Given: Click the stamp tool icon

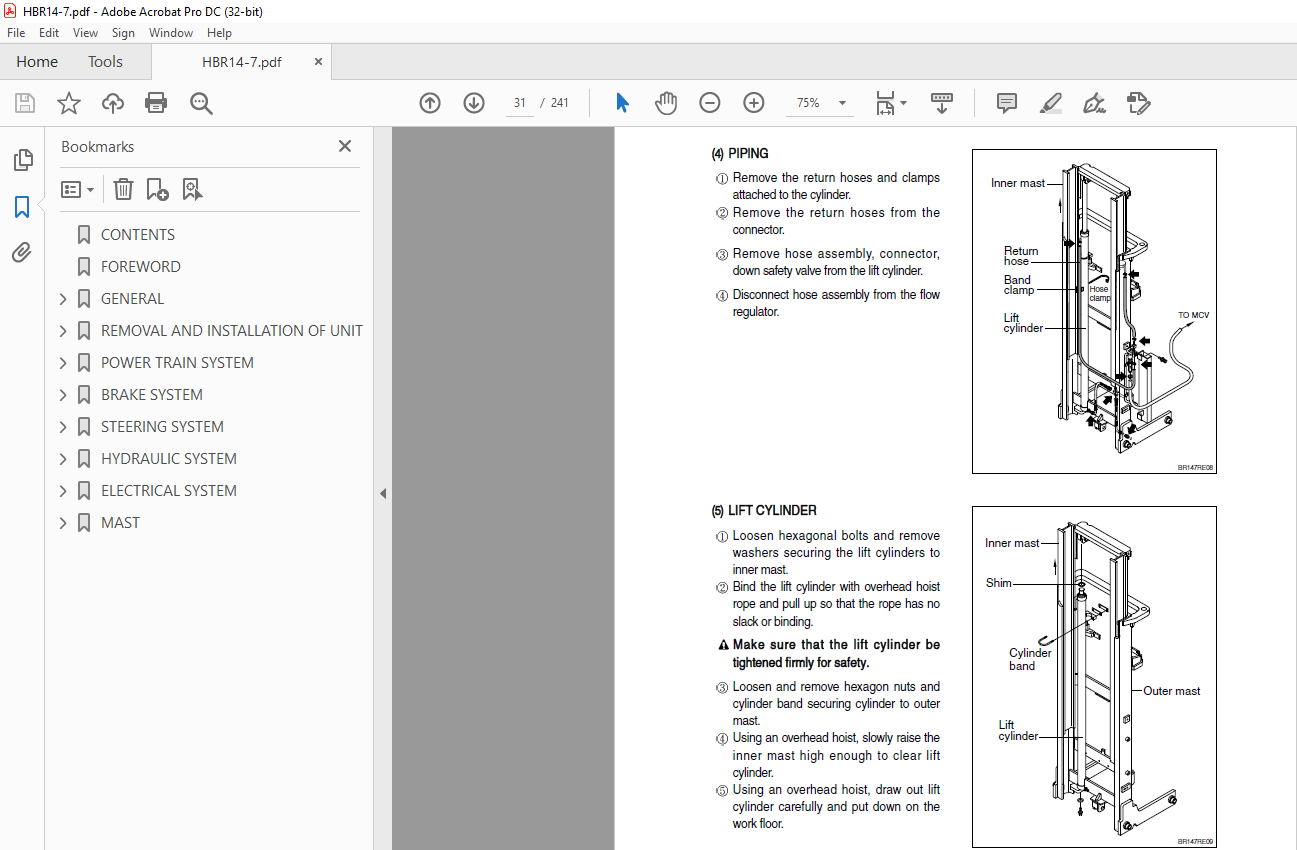Looking at the screenshot, I should [x=1138, y=103].
